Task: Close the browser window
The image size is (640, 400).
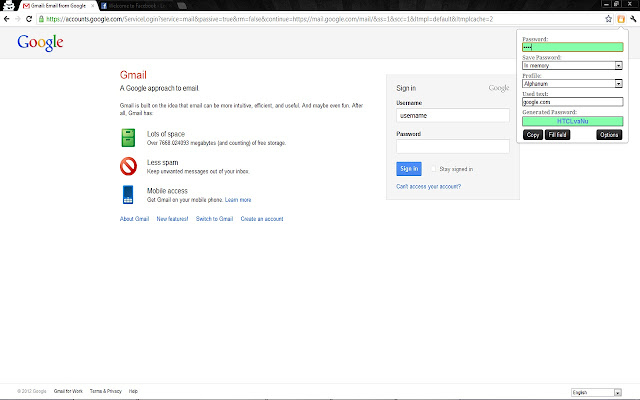Action: point(629,4)
